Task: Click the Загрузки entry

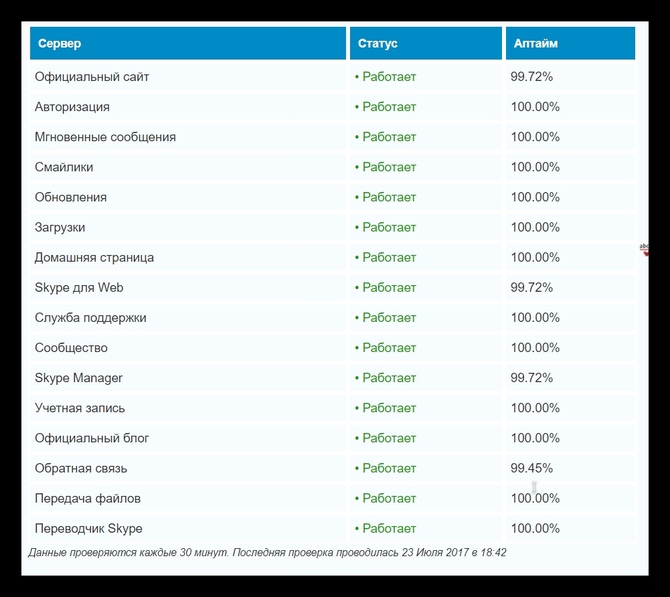Action: tap(60, 227)
